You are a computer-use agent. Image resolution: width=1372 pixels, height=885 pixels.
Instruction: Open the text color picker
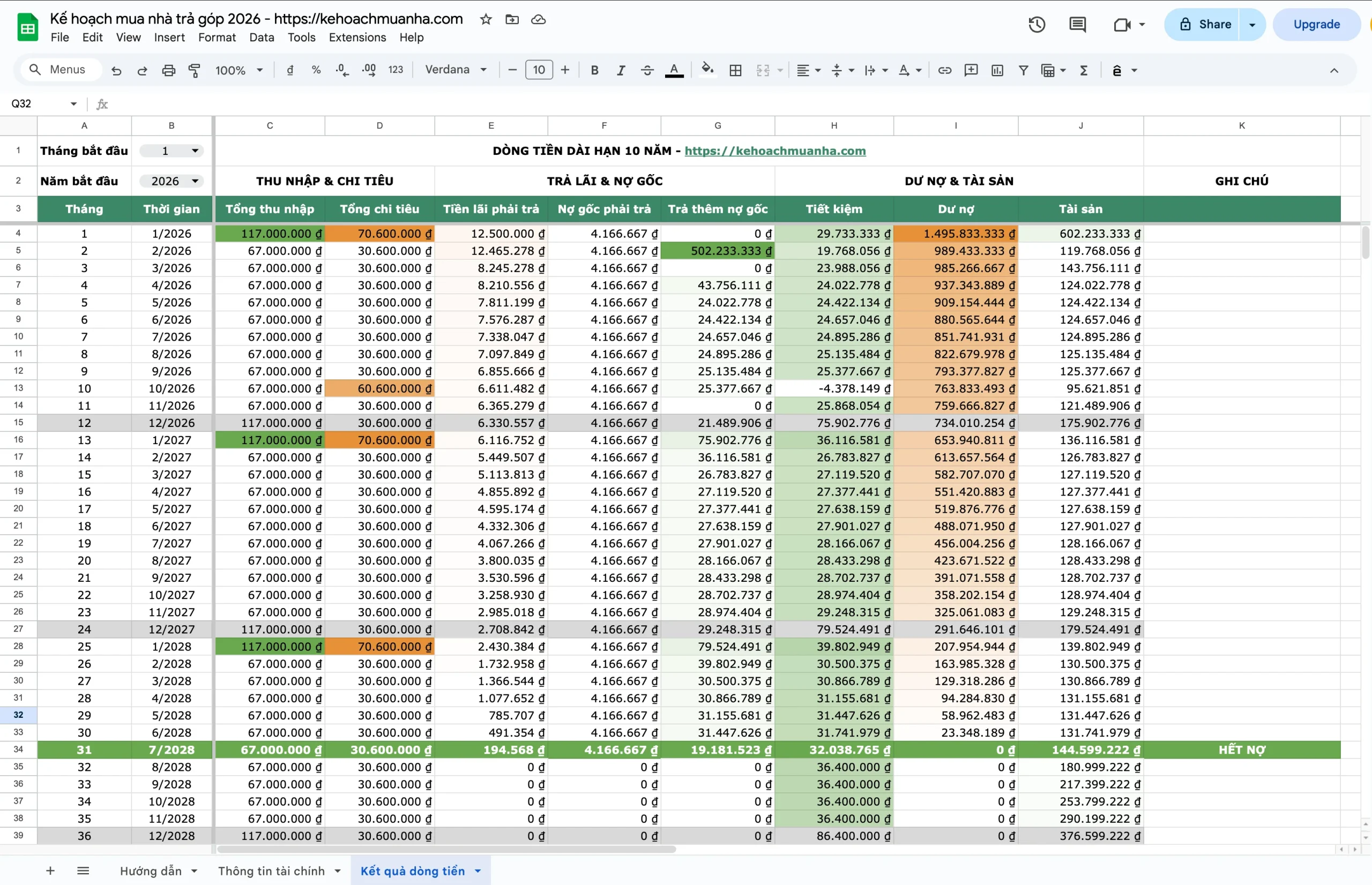[x=674, y=70]
